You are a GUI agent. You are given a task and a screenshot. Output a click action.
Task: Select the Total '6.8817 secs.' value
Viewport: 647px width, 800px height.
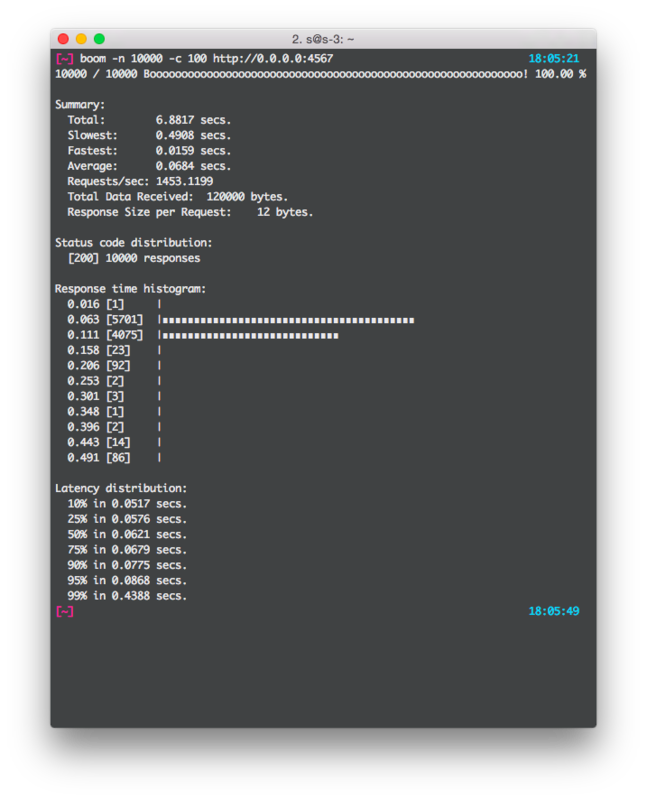[193, 120]
